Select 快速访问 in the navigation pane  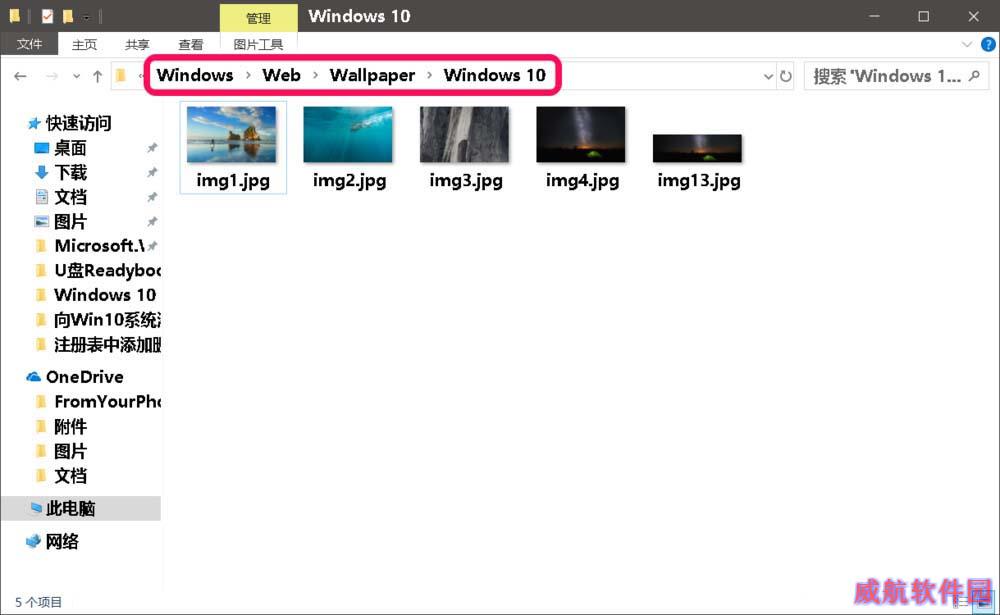78,123
